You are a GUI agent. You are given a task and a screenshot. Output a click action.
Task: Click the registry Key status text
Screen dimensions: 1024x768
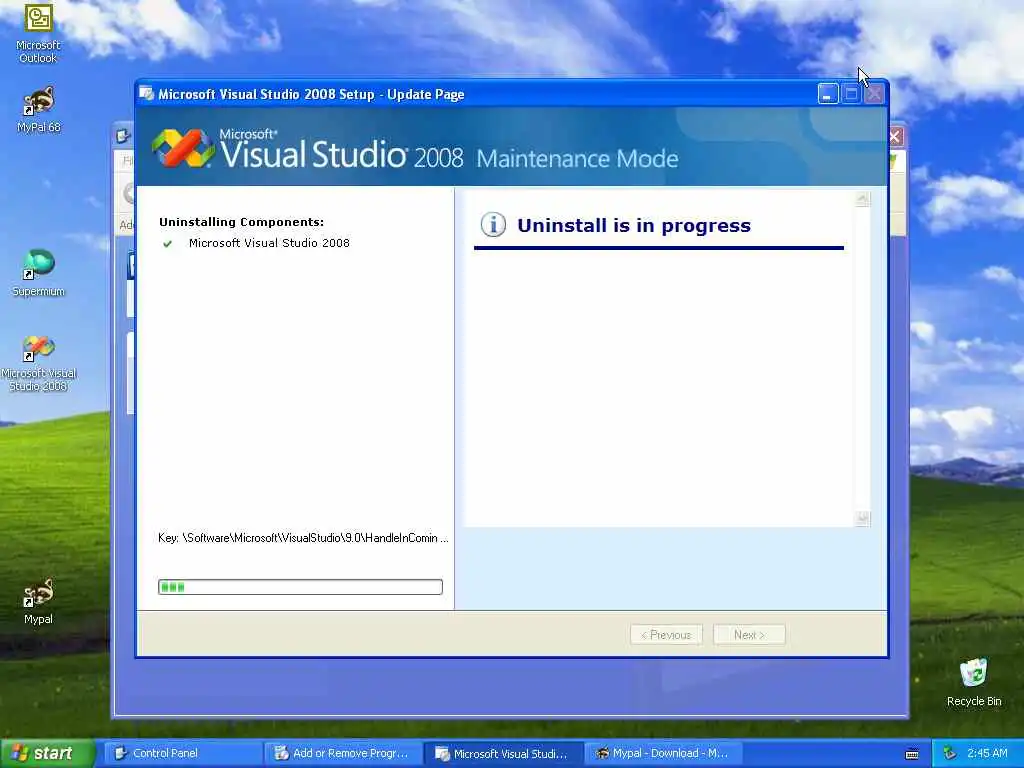pyautogui.click(x=303, y=538)
